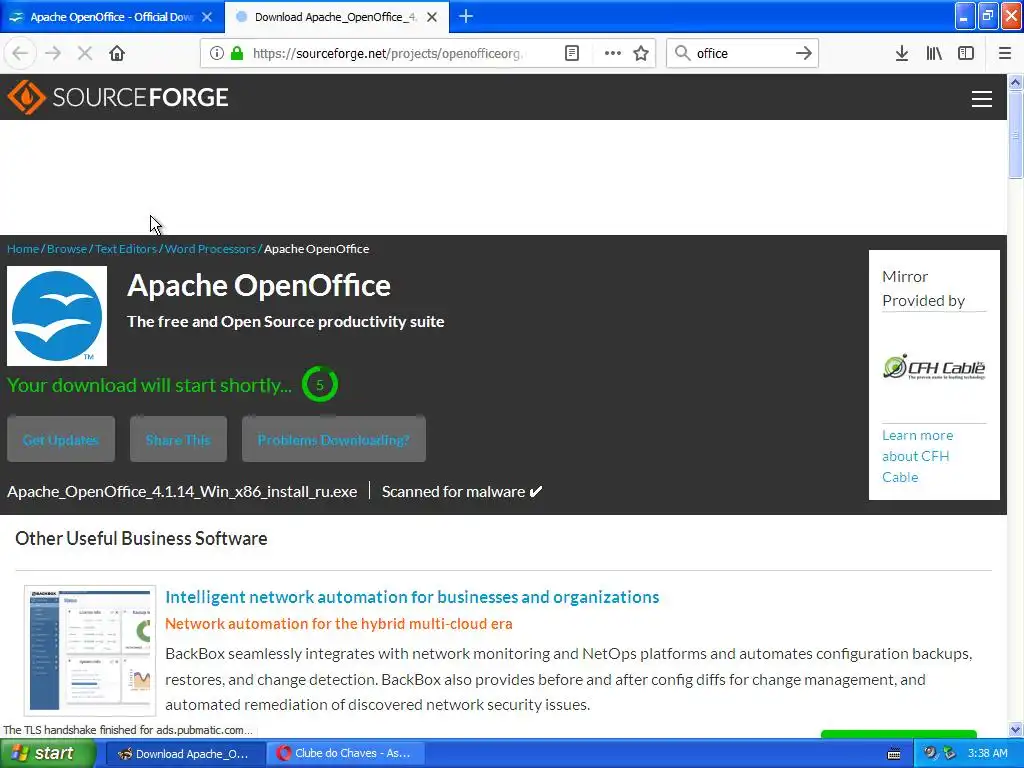This screenshot has height=768, width=1024.
Task: Close the Download Apache_OpenOffice tab
Action: click(432, 17)
